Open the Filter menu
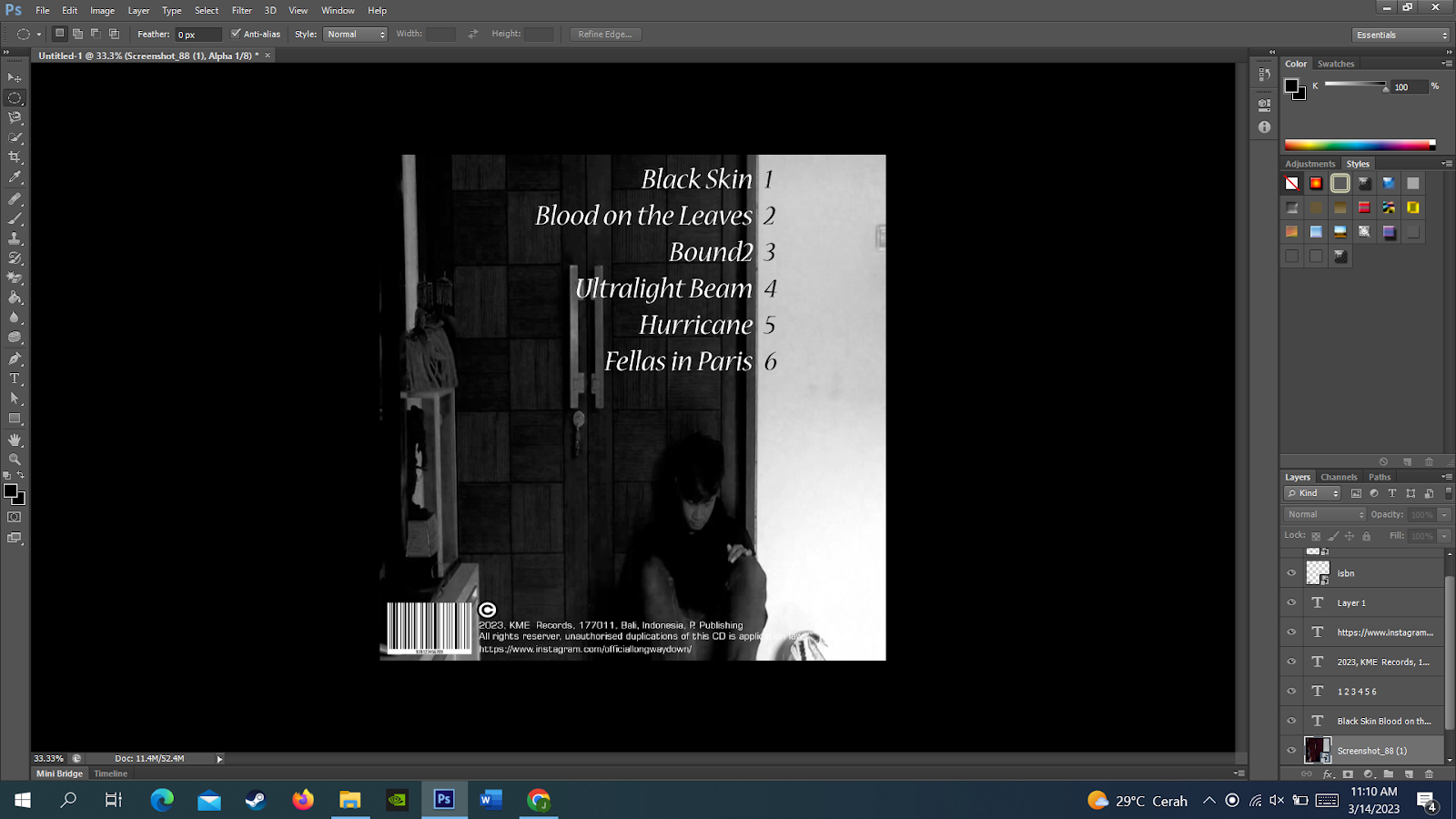The height and width of the screenshot is (819, 1456). 242,10
